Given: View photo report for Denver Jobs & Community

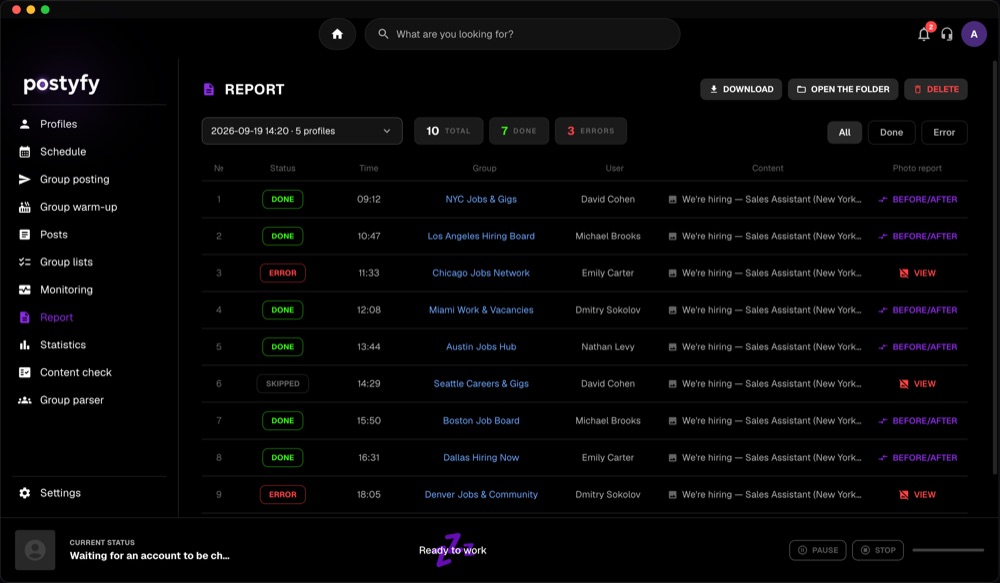Looking at the screenshot, I should pyautogui.click(x=917, y=494).
